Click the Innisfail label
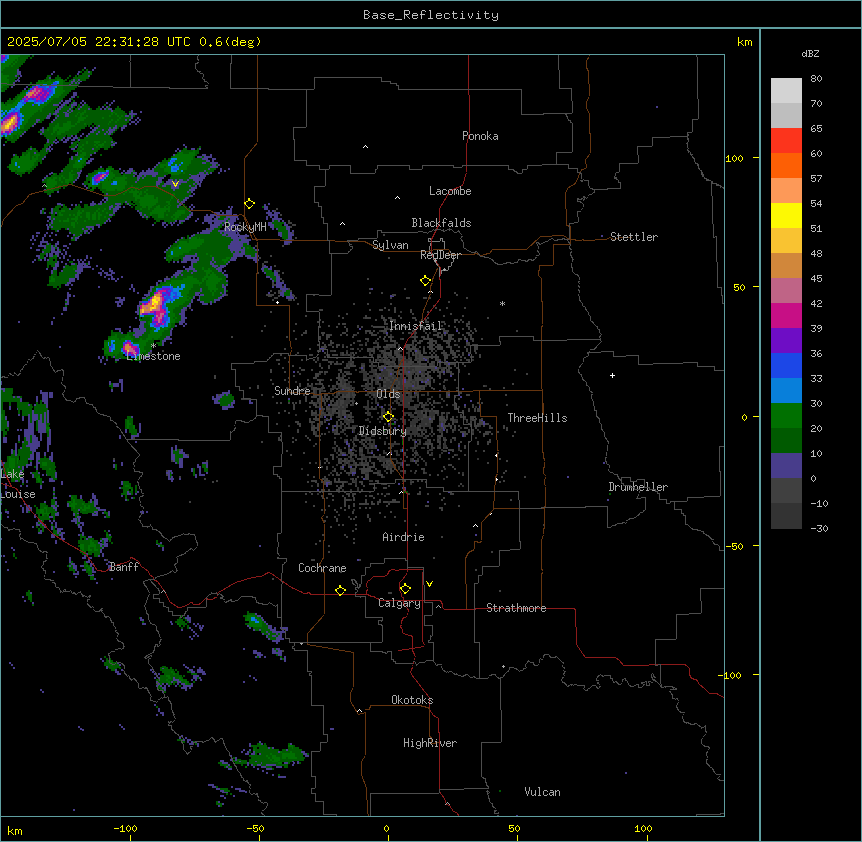862x842 pixels. point(415,326)
